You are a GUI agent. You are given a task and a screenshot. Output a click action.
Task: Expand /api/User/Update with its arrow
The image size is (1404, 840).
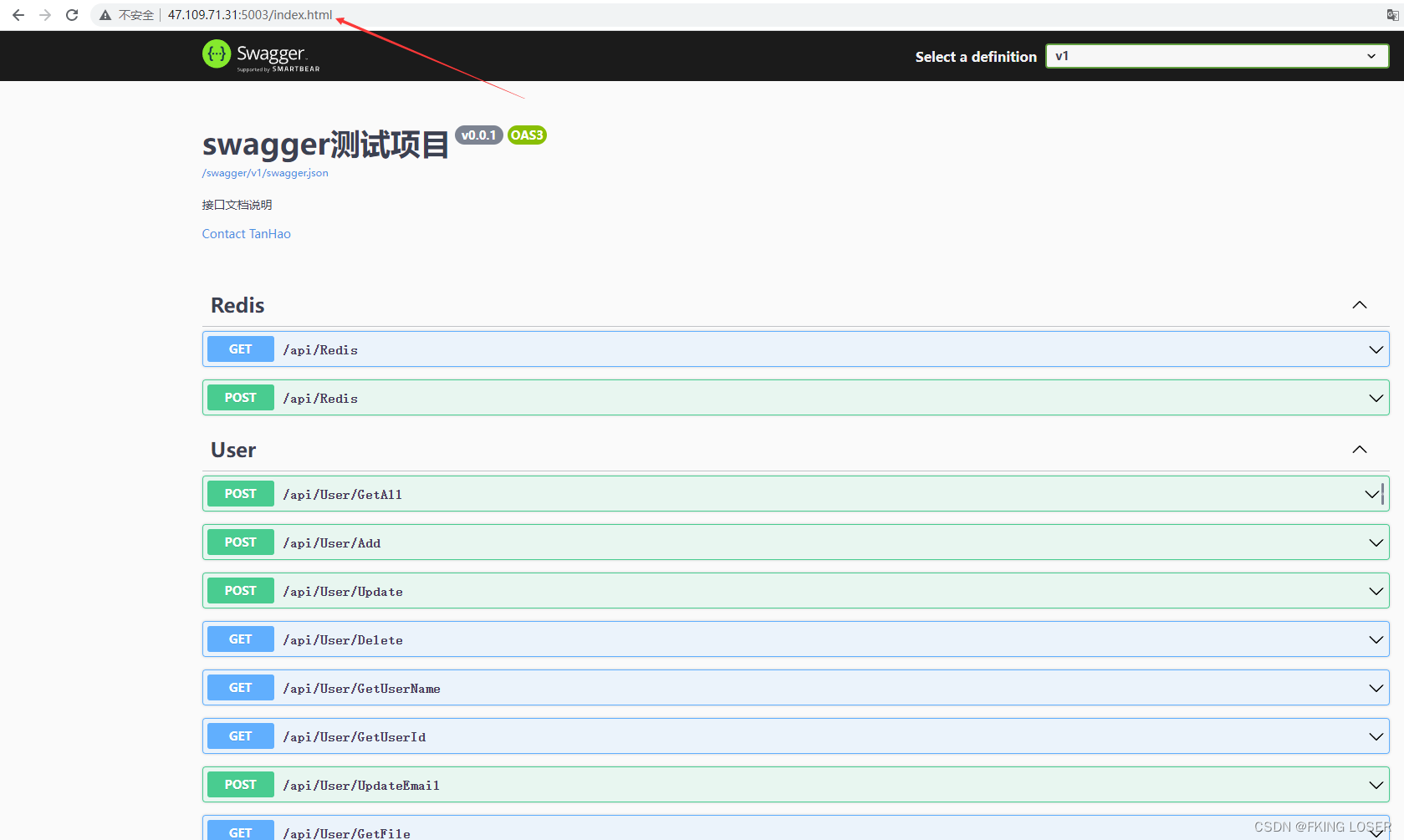tap(1376, 591)
